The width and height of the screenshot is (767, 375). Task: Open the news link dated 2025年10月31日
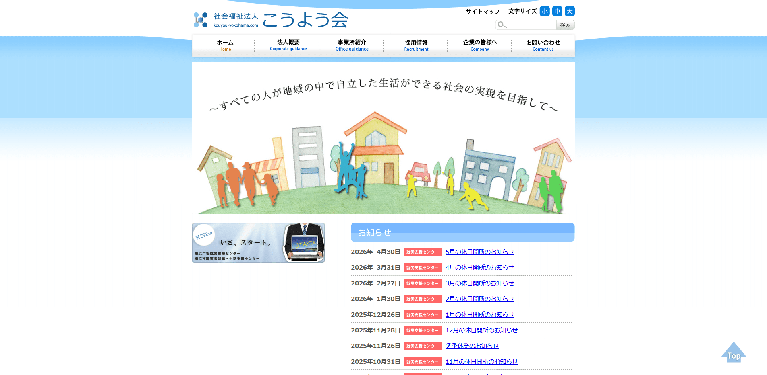(x=482, y=361)
